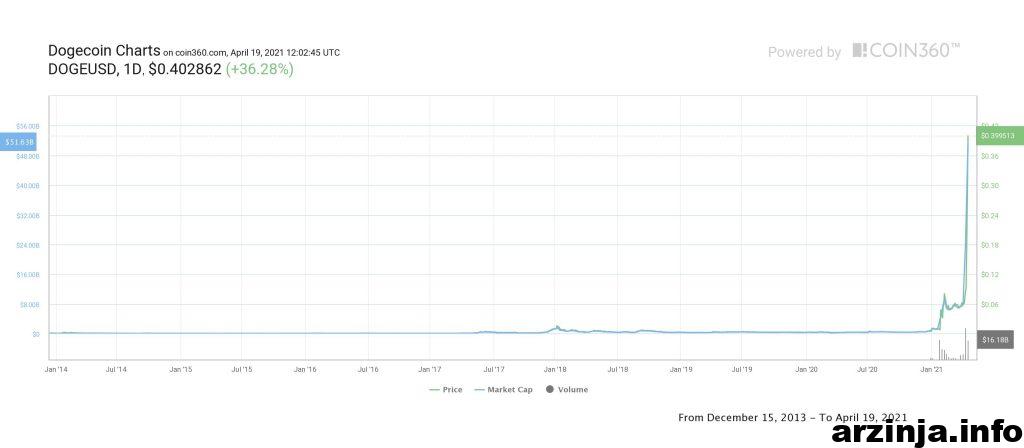Click the green $0.399513 price tag
Image resolution: width=1024 pixels, height=448 pixels.
1000,135
